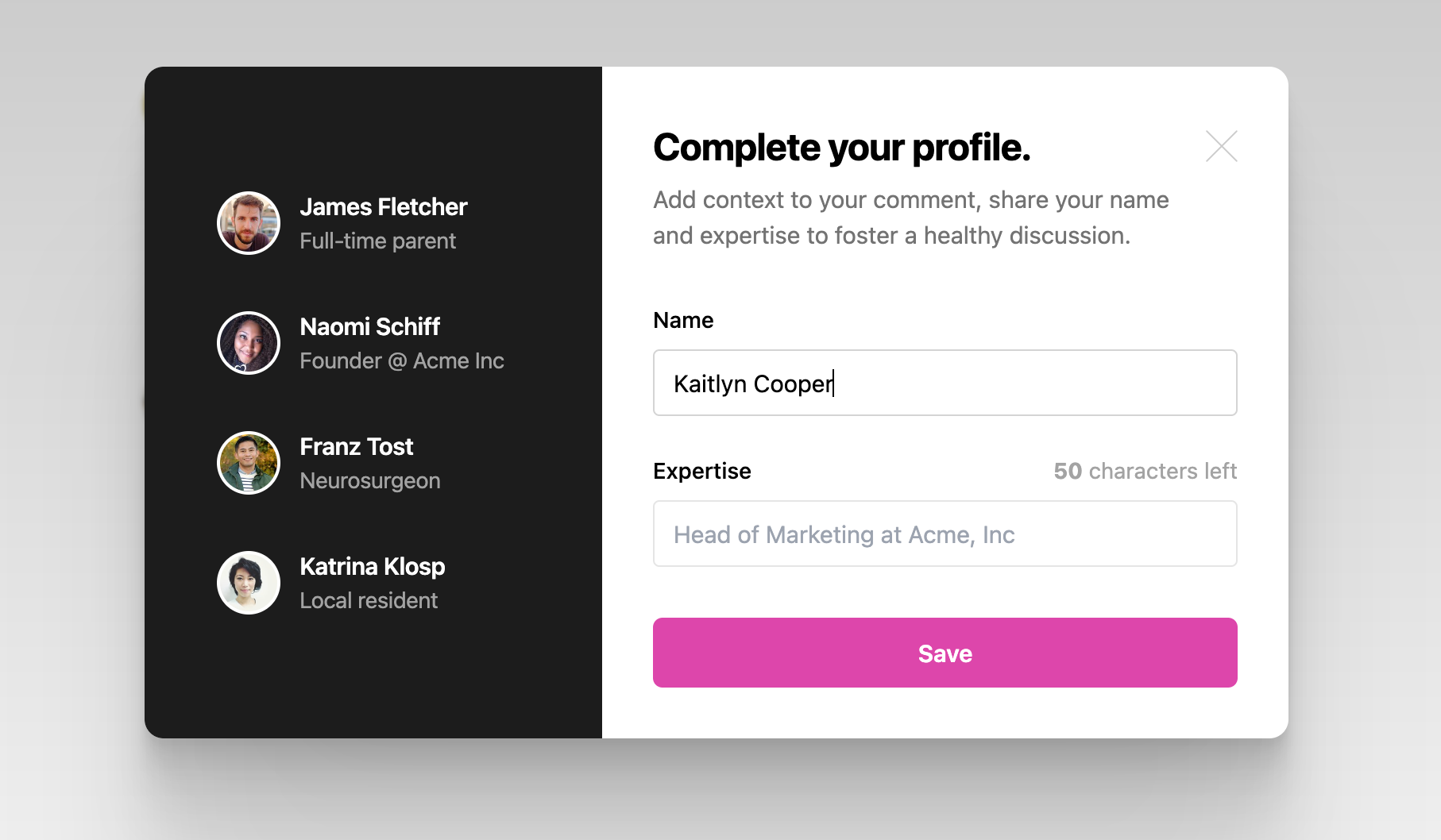1441x840 pixels.
Task: Click Katrina Klosp's avatar
Action: click(x=249, y=583)
